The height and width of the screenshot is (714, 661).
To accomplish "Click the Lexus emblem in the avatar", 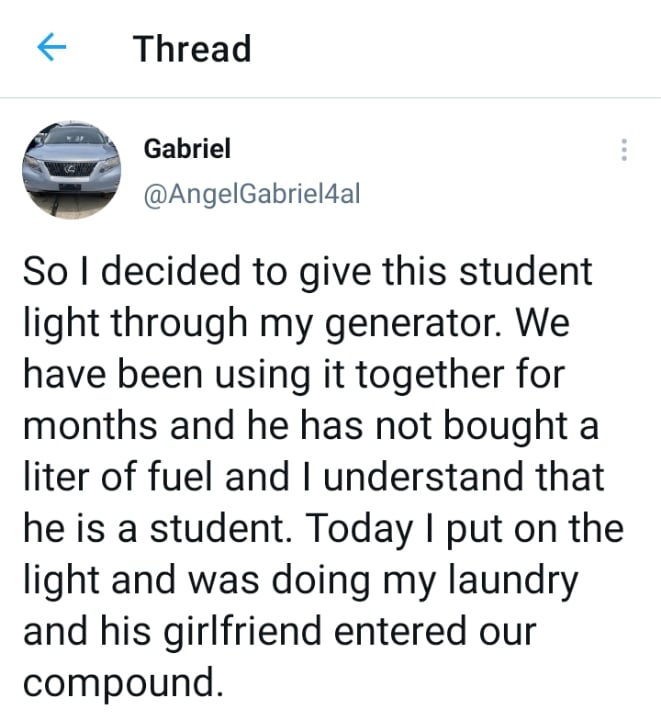I will tap(70, 169).
